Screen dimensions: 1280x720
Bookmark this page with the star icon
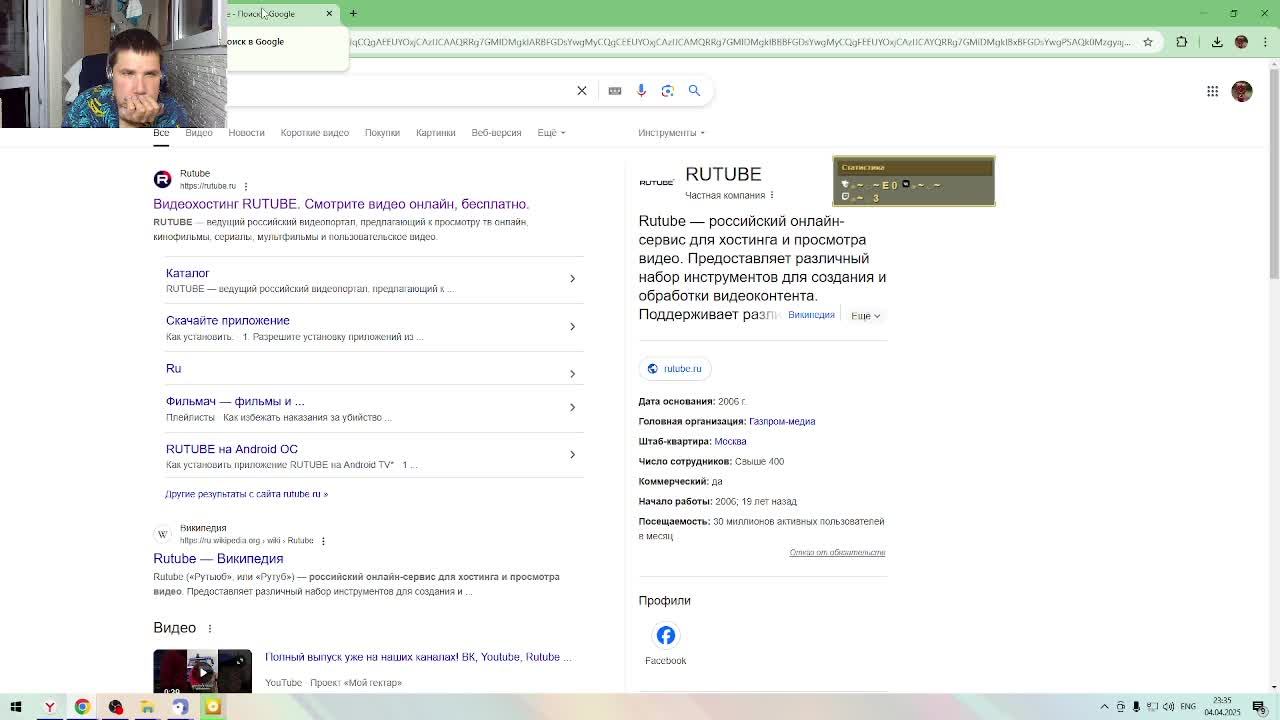click(1148, 42)
